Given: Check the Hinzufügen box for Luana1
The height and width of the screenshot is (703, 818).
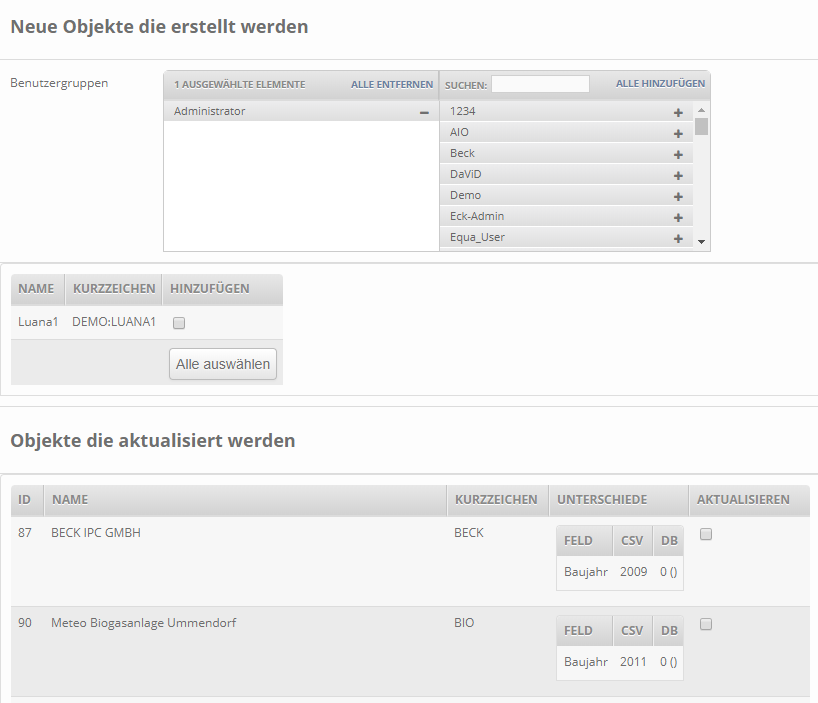Looking at the screenshot, I should click(x=179, y=323).
